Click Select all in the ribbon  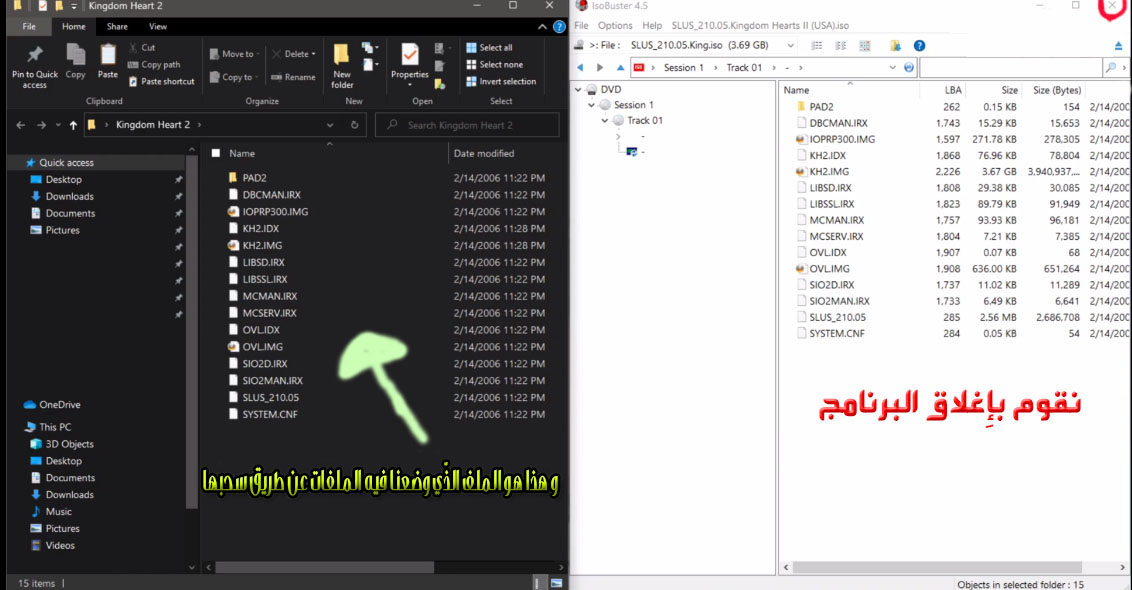pyautogui.click(x=495, y=47)
